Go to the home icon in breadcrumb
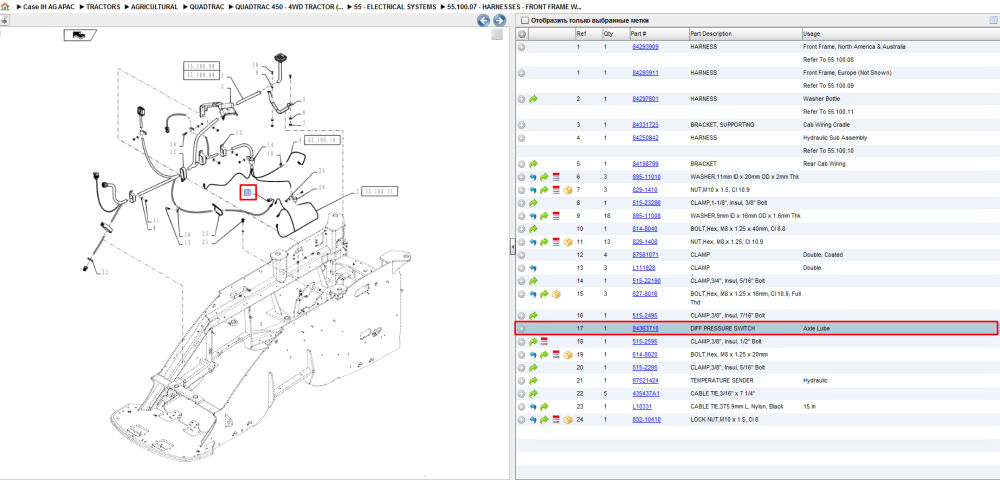The image size is (1000, 480). pos(4,6)
